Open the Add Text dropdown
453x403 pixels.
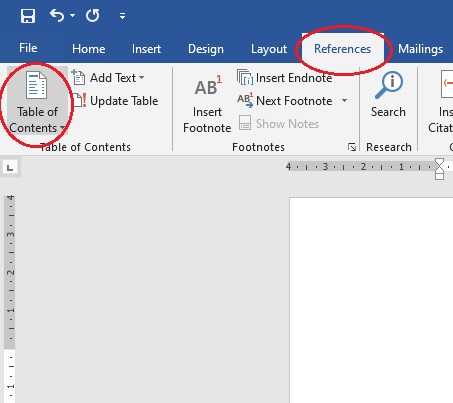coord(108,78)
